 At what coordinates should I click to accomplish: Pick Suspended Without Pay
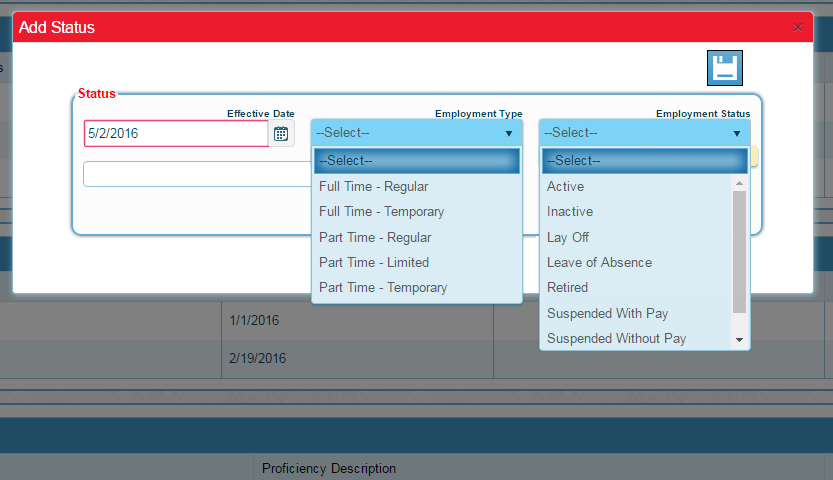point(616,339)
